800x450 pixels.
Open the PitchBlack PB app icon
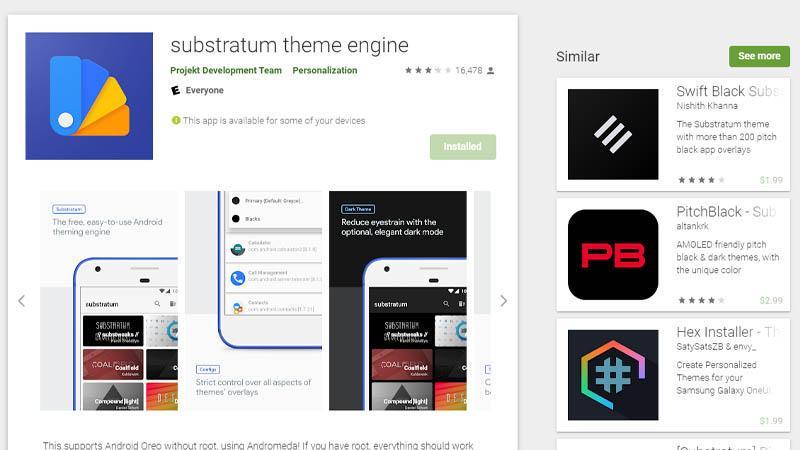coord(613,255)
